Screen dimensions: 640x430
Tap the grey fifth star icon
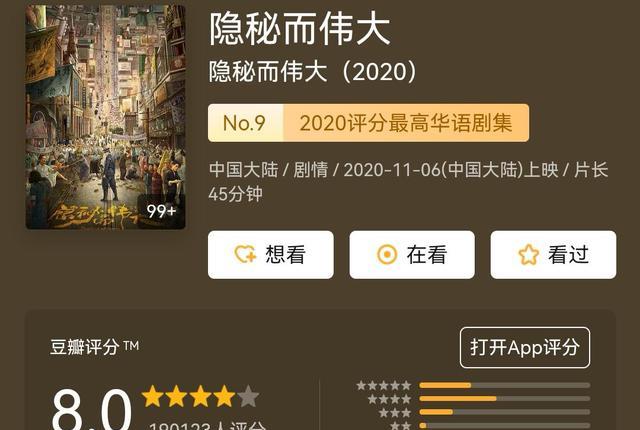coord(249,396)
